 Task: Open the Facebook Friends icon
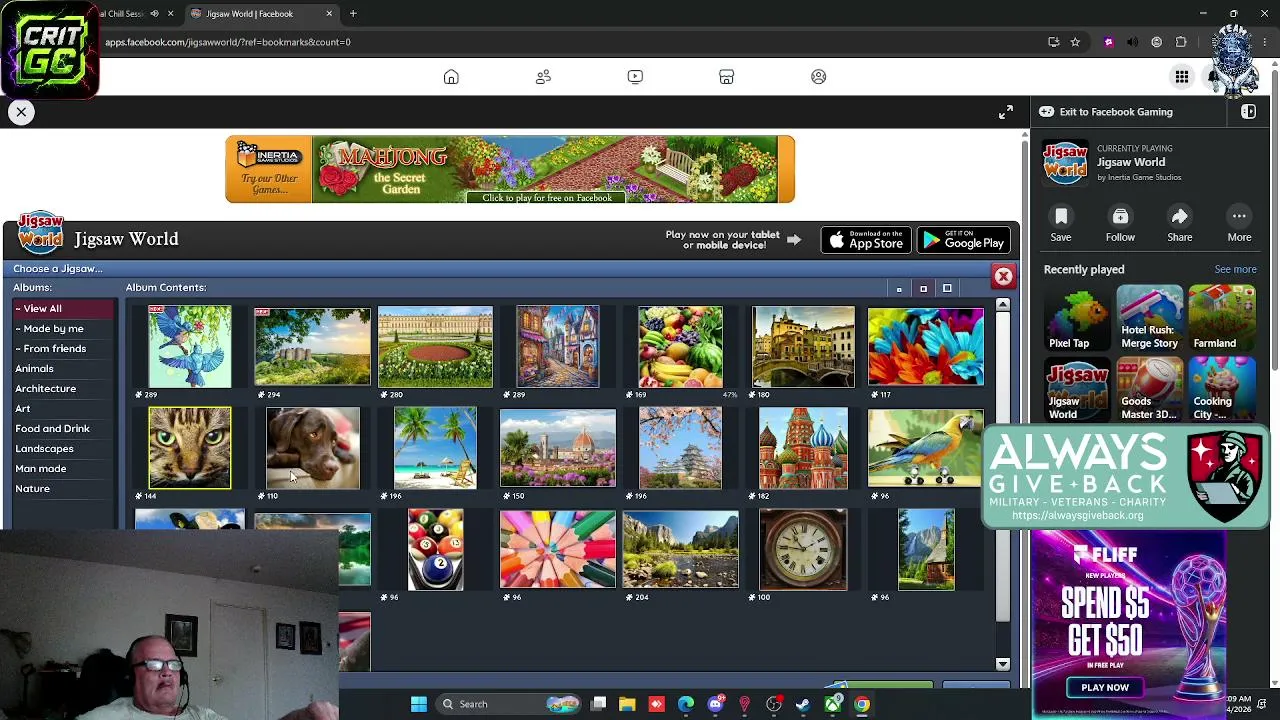[543, 77]
